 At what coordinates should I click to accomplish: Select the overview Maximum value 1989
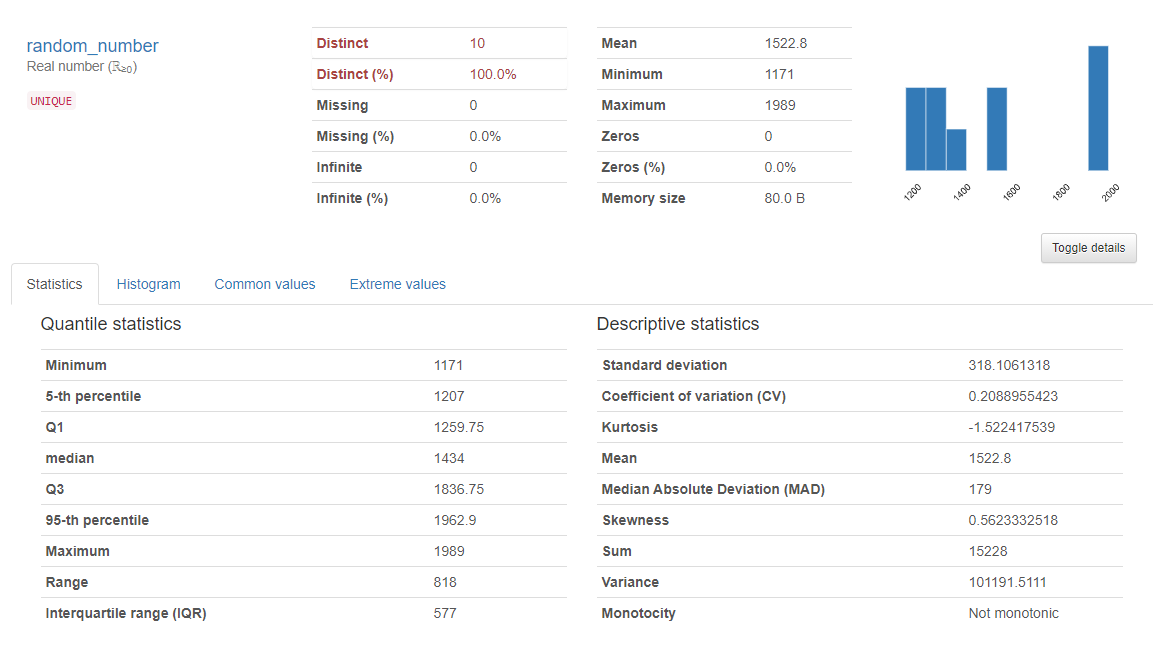[780, 105]
